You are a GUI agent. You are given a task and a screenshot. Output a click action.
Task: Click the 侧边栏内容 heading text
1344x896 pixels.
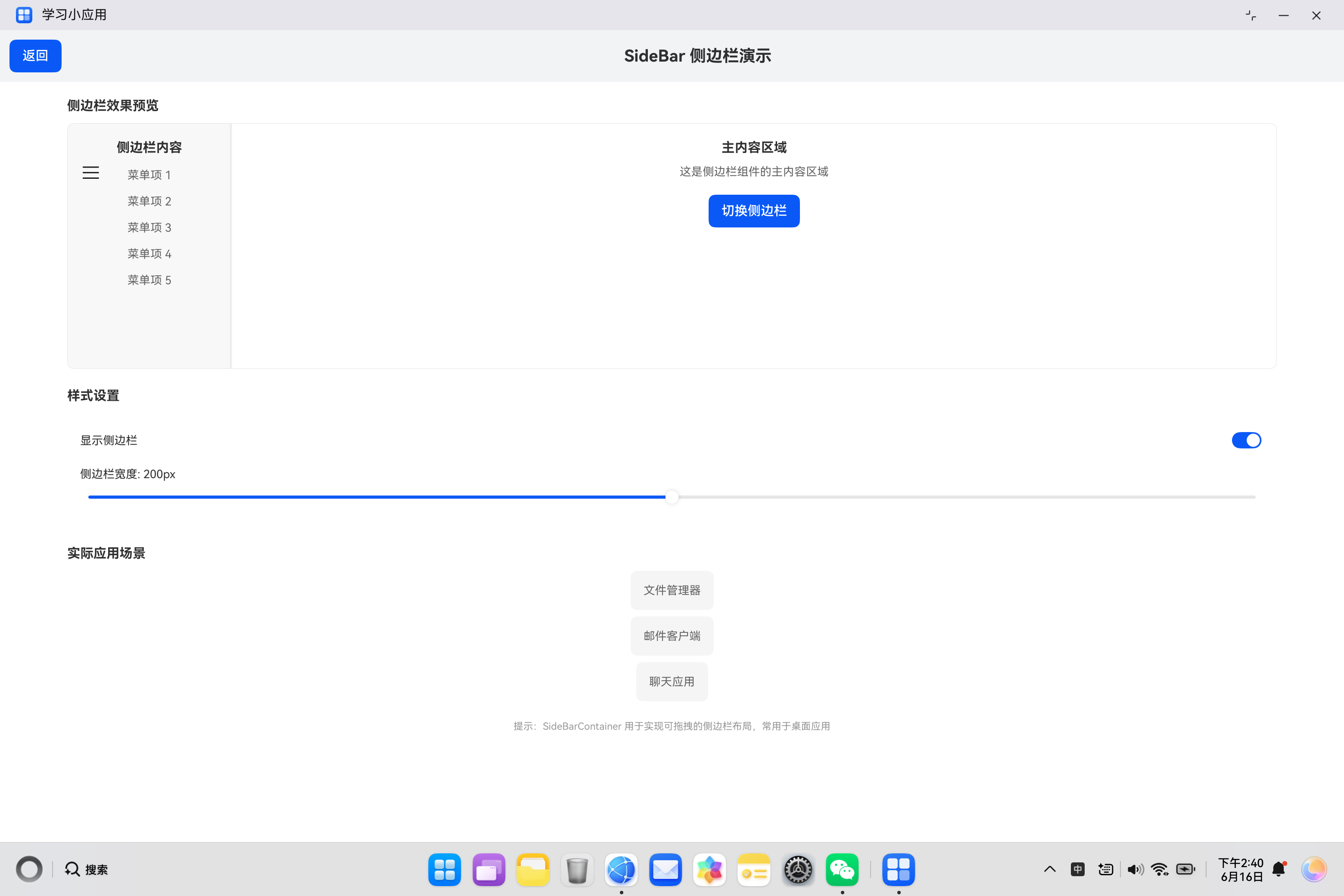click(x=149, y=147)
